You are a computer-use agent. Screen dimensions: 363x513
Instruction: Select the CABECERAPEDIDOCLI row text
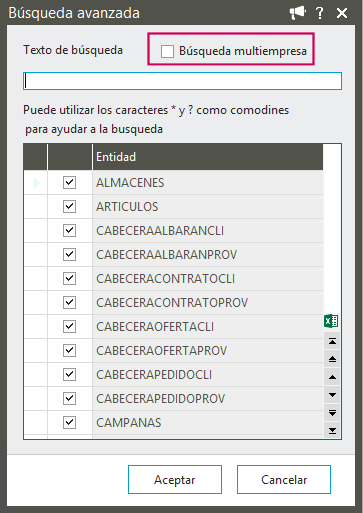coord(154,375)
